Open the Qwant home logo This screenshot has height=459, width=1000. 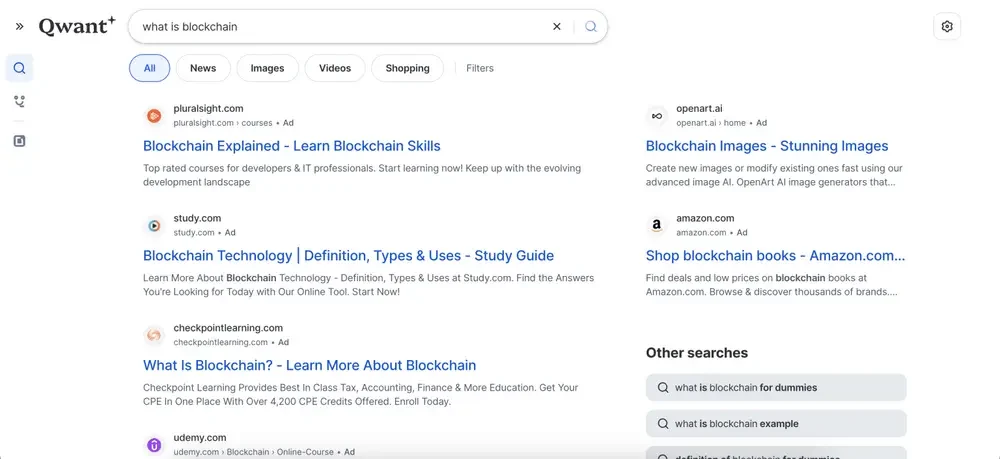pyautogui.click(x=77, y=26)
